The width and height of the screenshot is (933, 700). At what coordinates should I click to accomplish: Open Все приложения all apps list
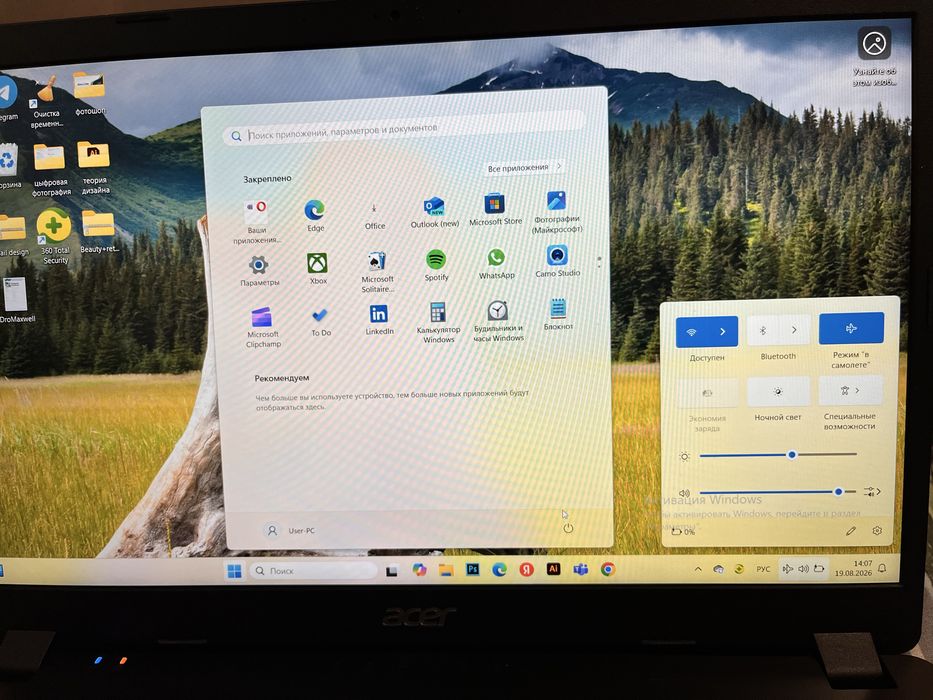coord(524,168)
